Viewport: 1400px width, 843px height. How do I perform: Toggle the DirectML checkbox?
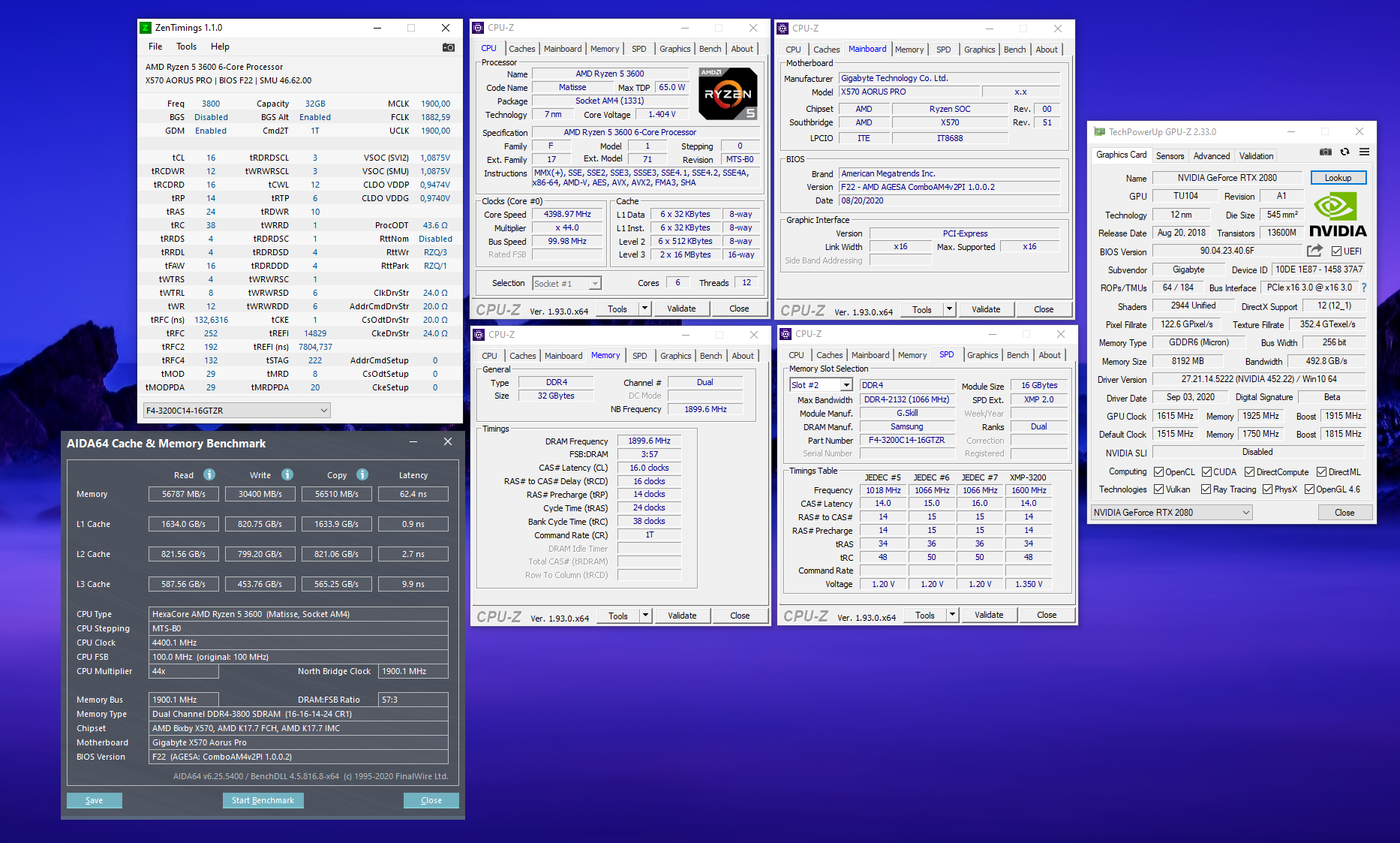click(x=1321, y=472)
